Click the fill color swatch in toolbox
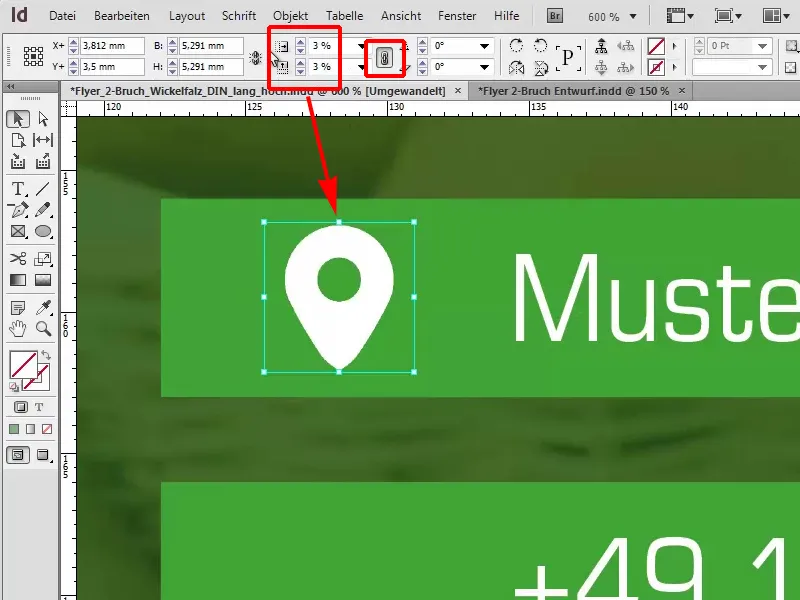 tap(23, 364)
